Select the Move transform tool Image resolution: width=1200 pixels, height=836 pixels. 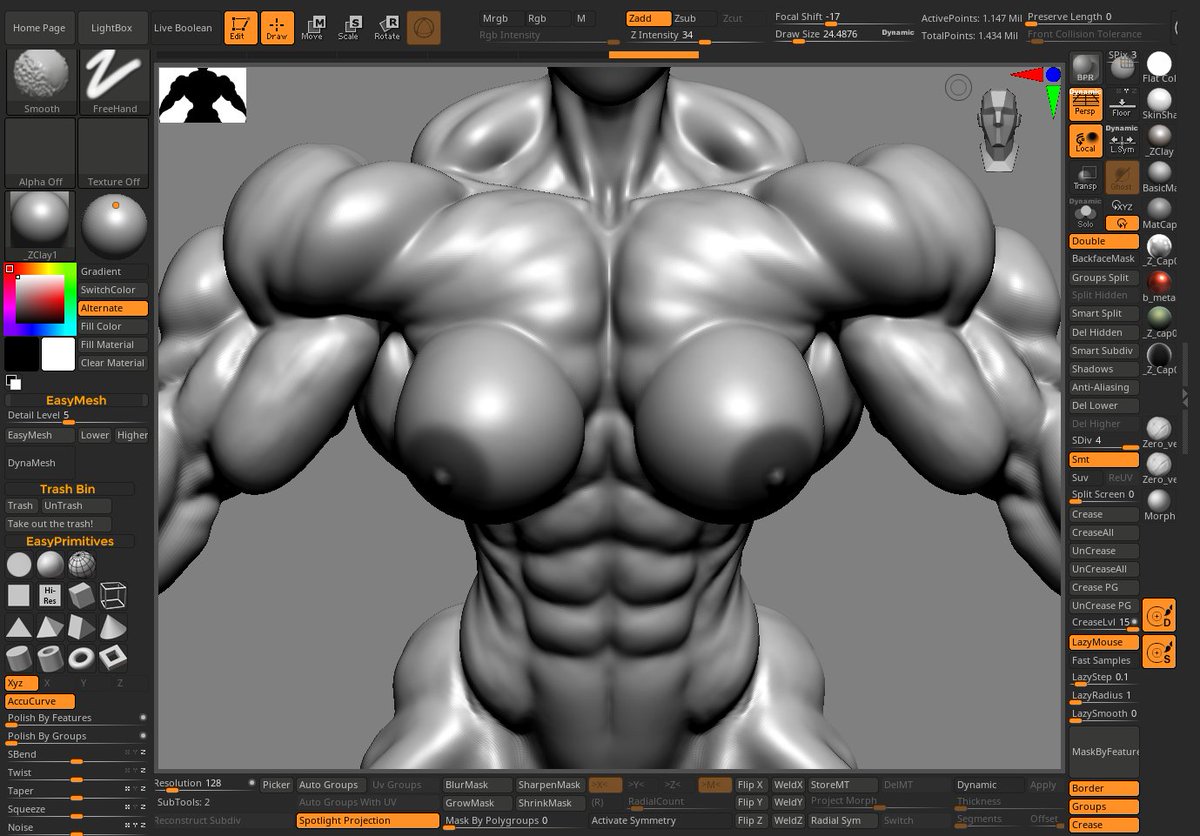(312, 28)
